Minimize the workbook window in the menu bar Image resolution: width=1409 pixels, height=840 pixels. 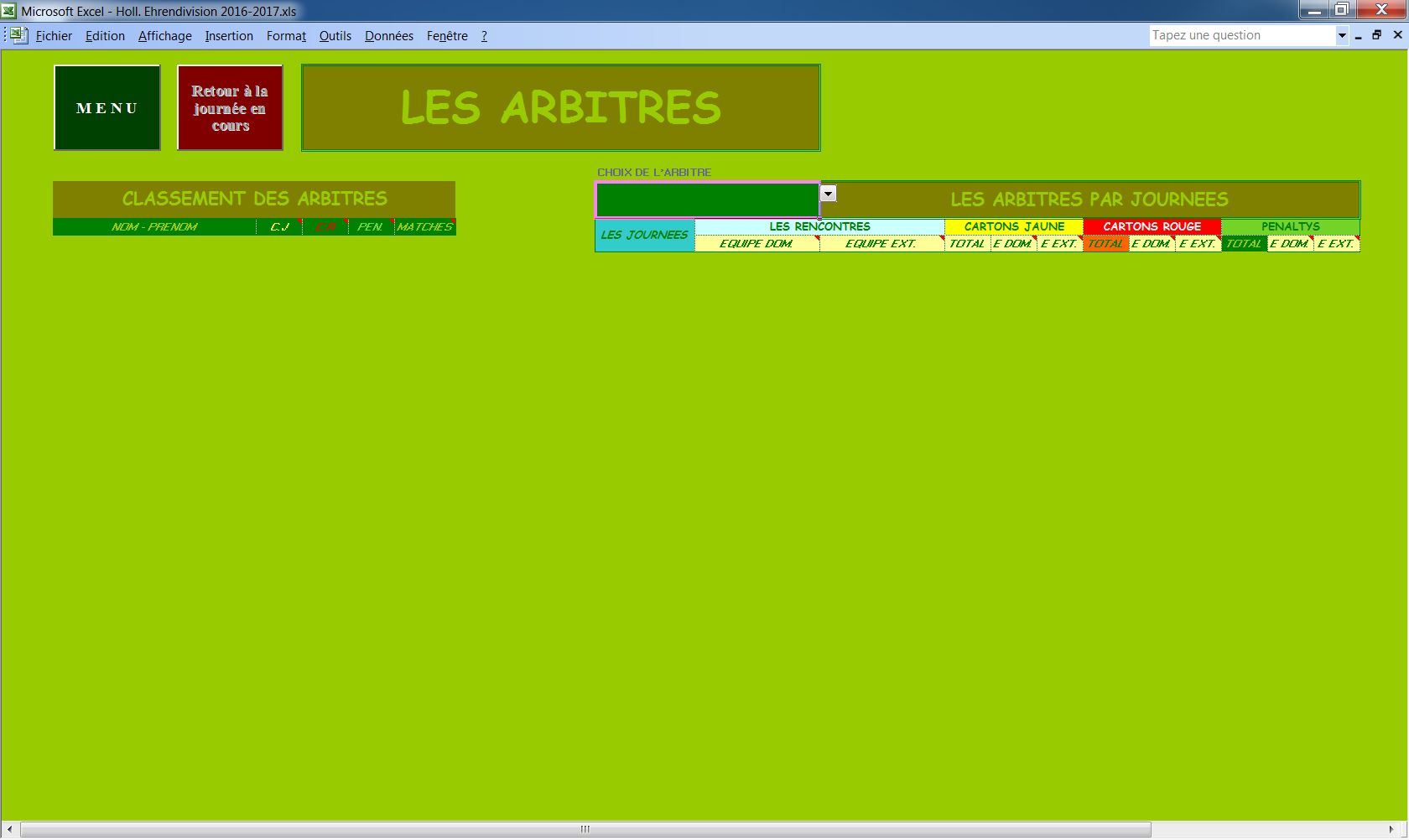click(1358, 35)
